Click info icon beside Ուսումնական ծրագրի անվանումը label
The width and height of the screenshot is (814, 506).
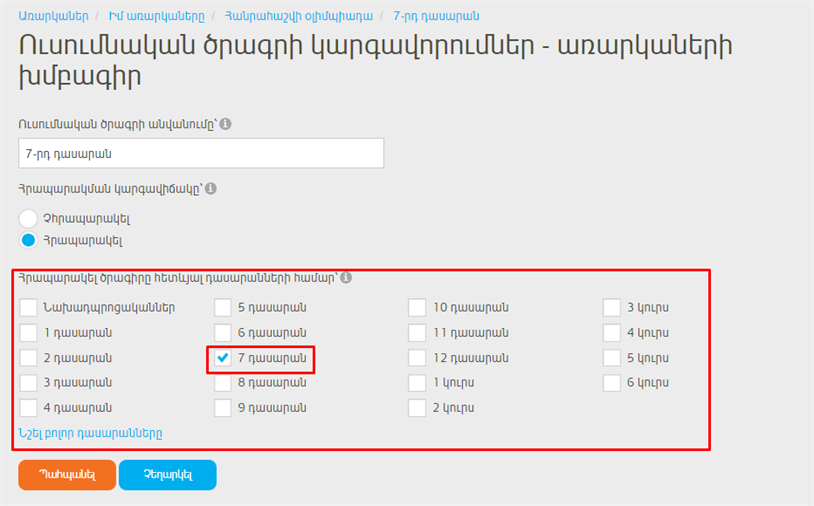pyautogui.click(x=225, y=124)
